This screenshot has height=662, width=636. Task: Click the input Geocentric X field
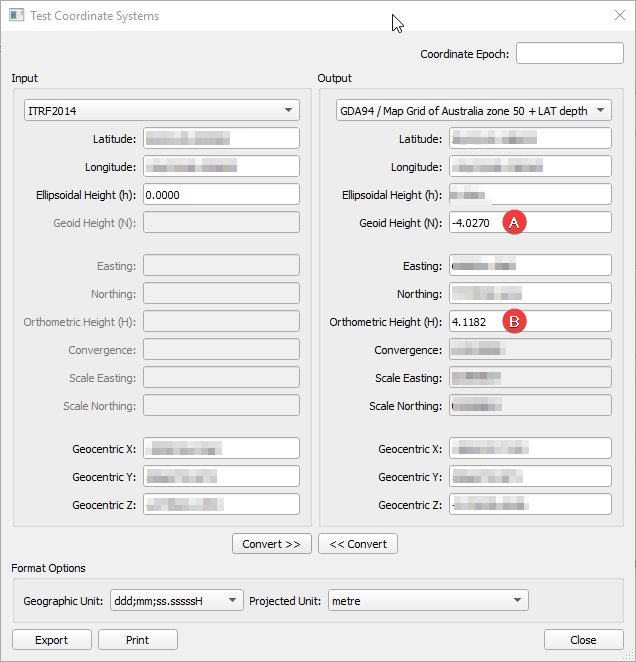[x=221, y=449]
